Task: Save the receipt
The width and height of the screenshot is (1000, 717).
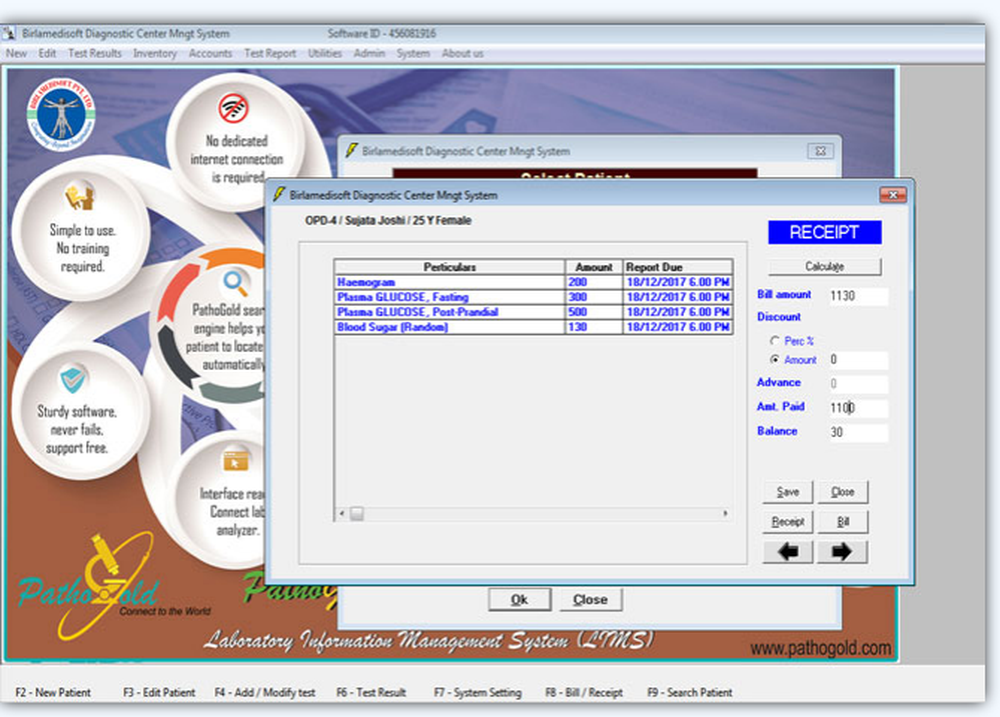Action: 788,492
